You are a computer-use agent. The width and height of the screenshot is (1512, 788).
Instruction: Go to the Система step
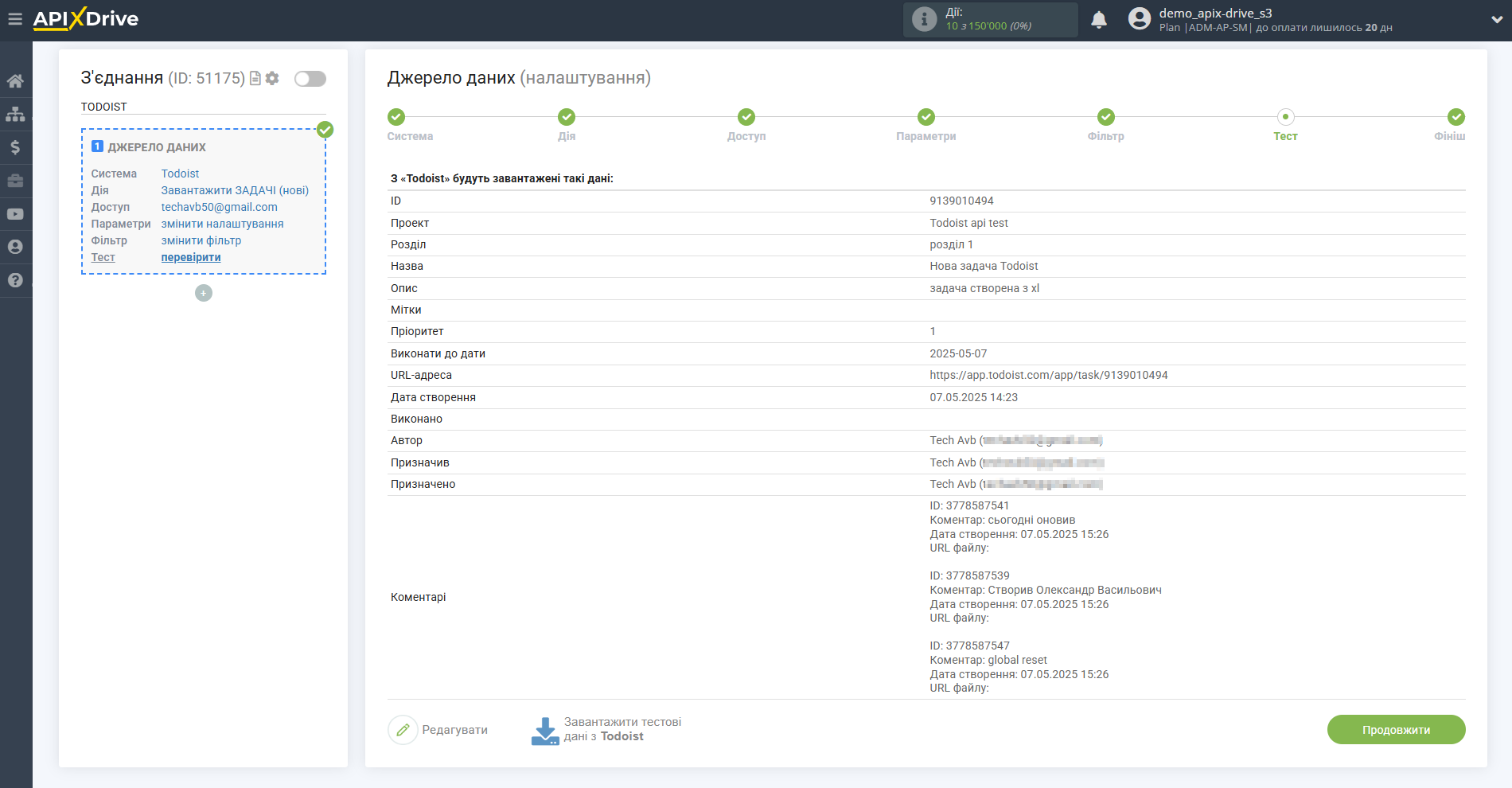click(x=410, y=126)
